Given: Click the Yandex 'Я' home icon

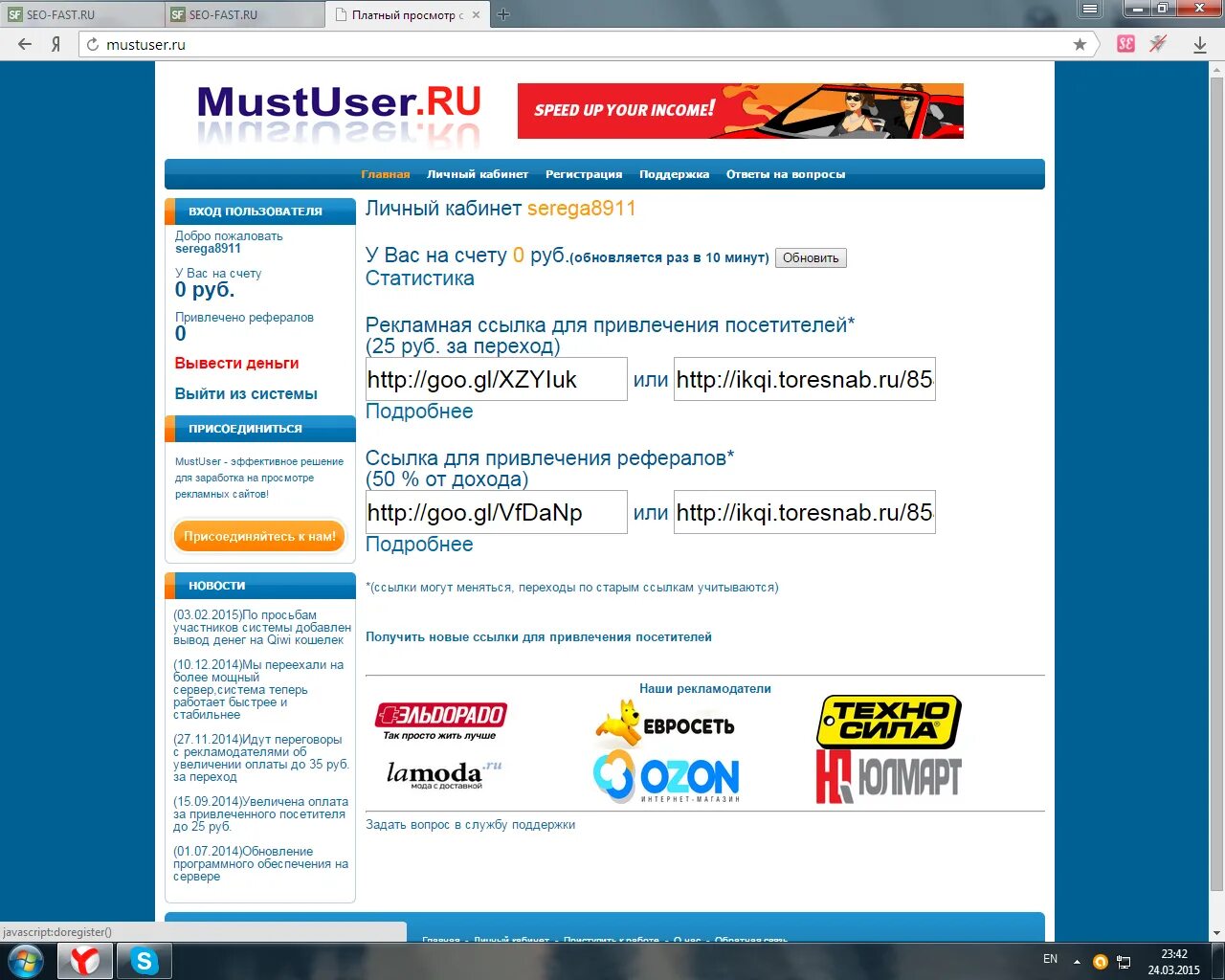Looking at the screenshot, I should pyautogui.click(x=56, y=44).
